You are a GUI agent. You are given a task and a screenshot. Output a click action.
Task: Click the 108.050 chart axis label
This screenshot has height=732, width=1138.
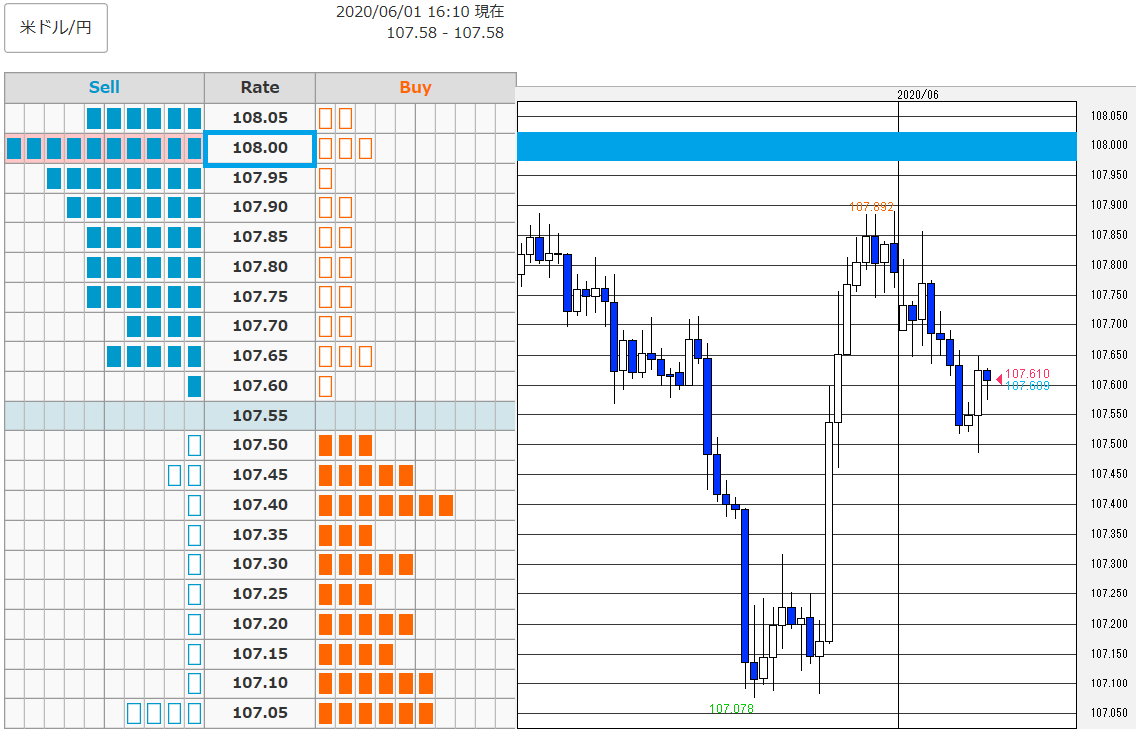click(x=1109, y=116)
